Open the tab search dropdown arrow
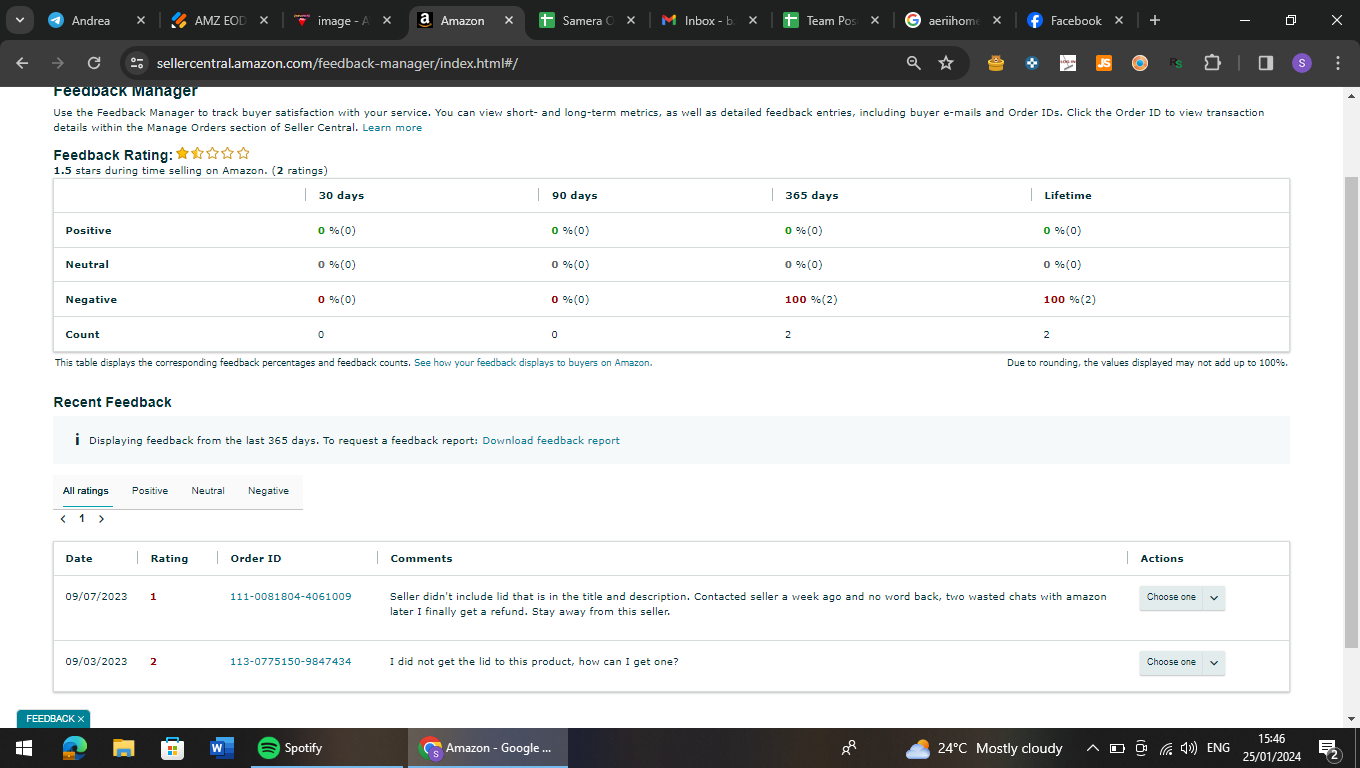Screen dimensions: 1360x768 pyautogui.click(x=19, y=20)
